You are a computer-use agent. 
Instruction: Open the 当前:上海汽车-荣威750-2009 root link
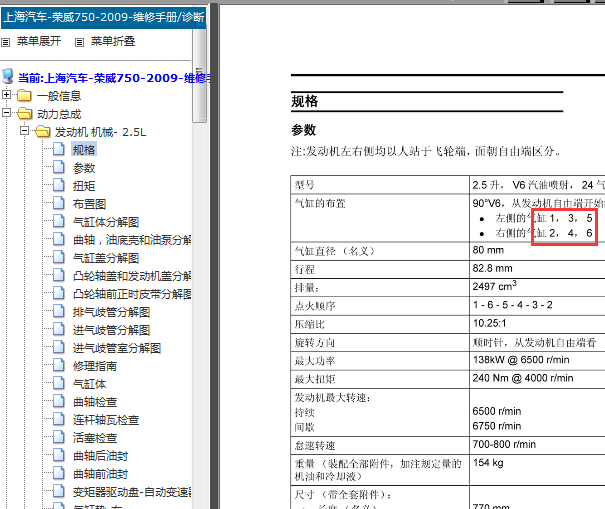coord(114,78)
